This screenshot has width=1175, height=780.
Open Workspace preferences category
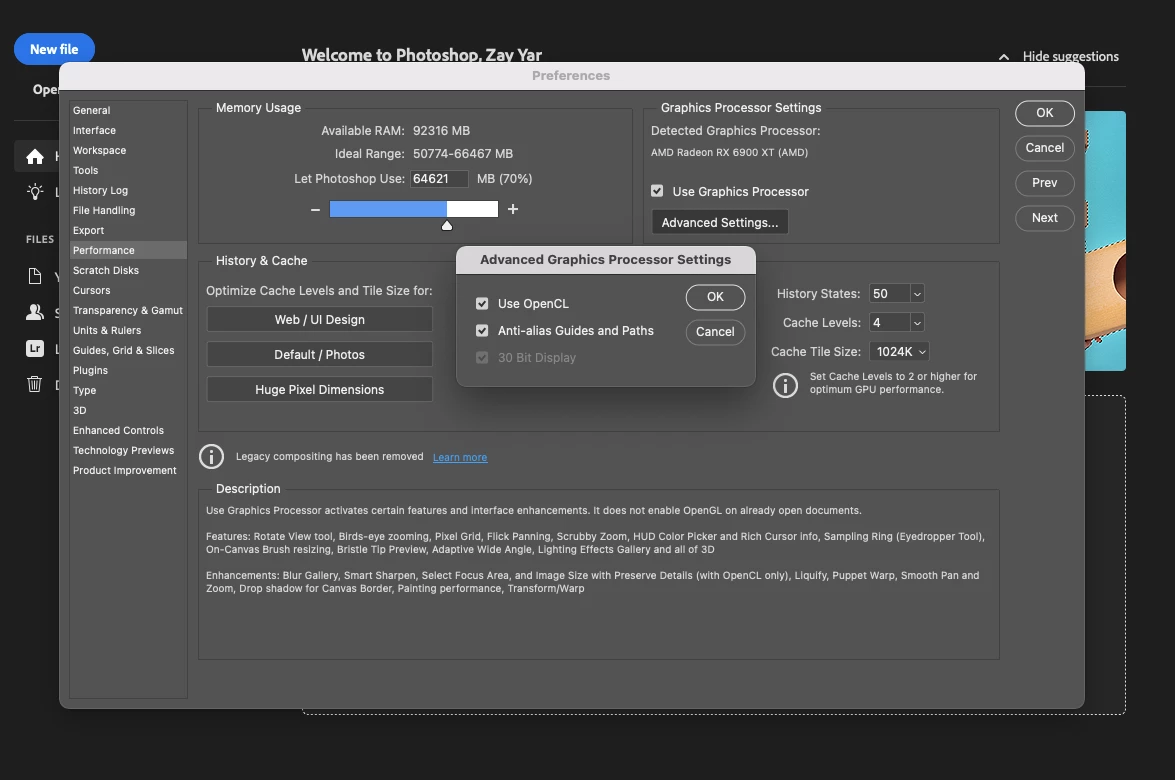pyautogui.click(x=128, y=151)
